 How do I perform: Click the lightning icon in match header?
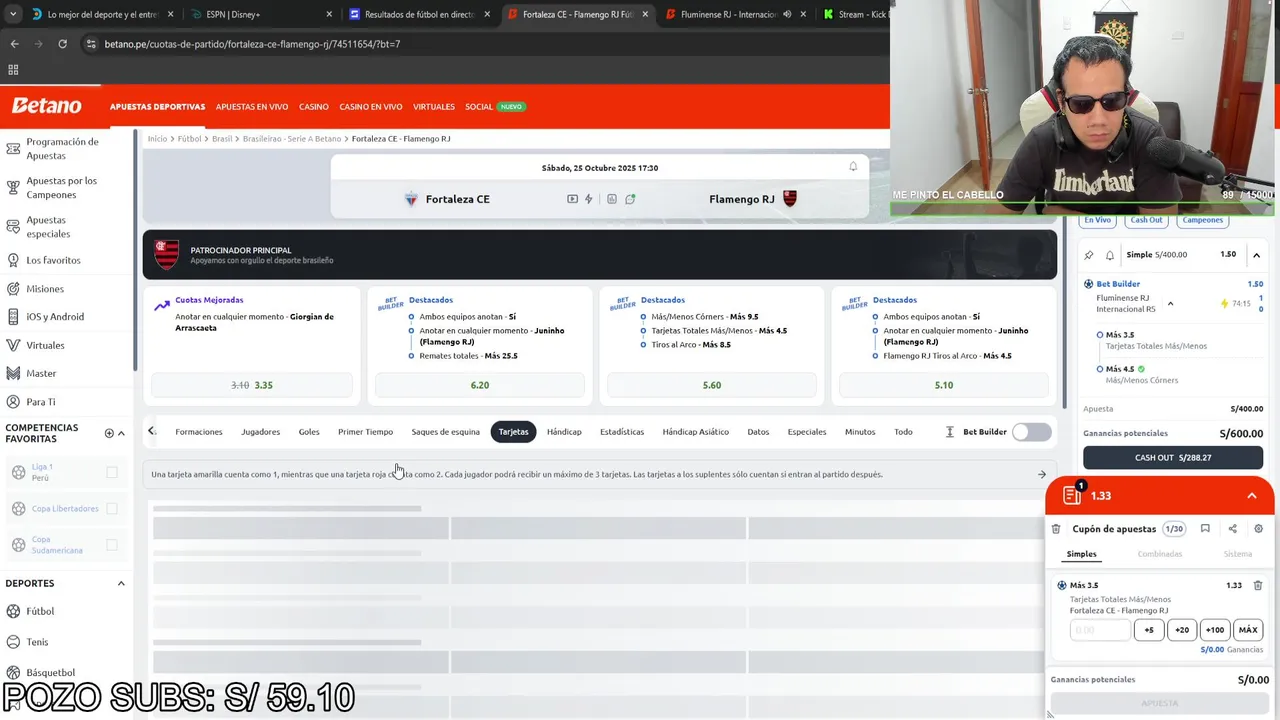click(x=589, y=199)
